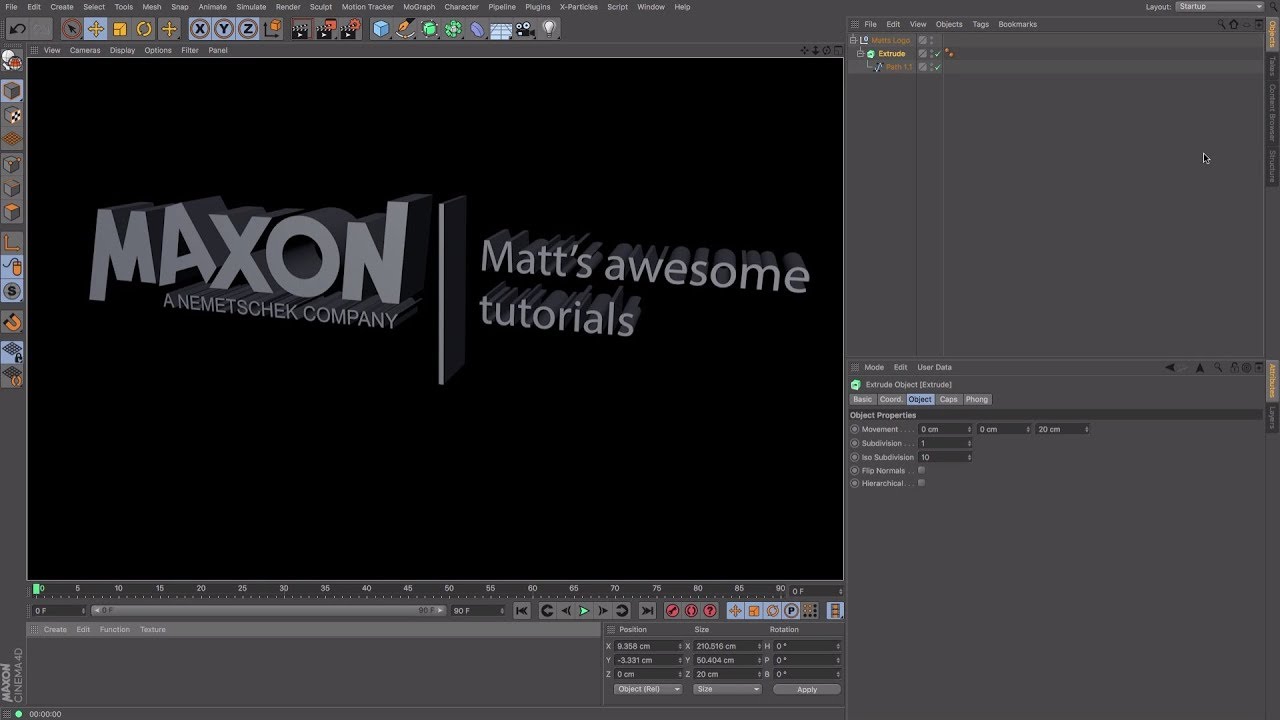This screenshot has width=1280, height=720.
Task: Enable the Flip Normals checkbox
Action: click(921, 470)
